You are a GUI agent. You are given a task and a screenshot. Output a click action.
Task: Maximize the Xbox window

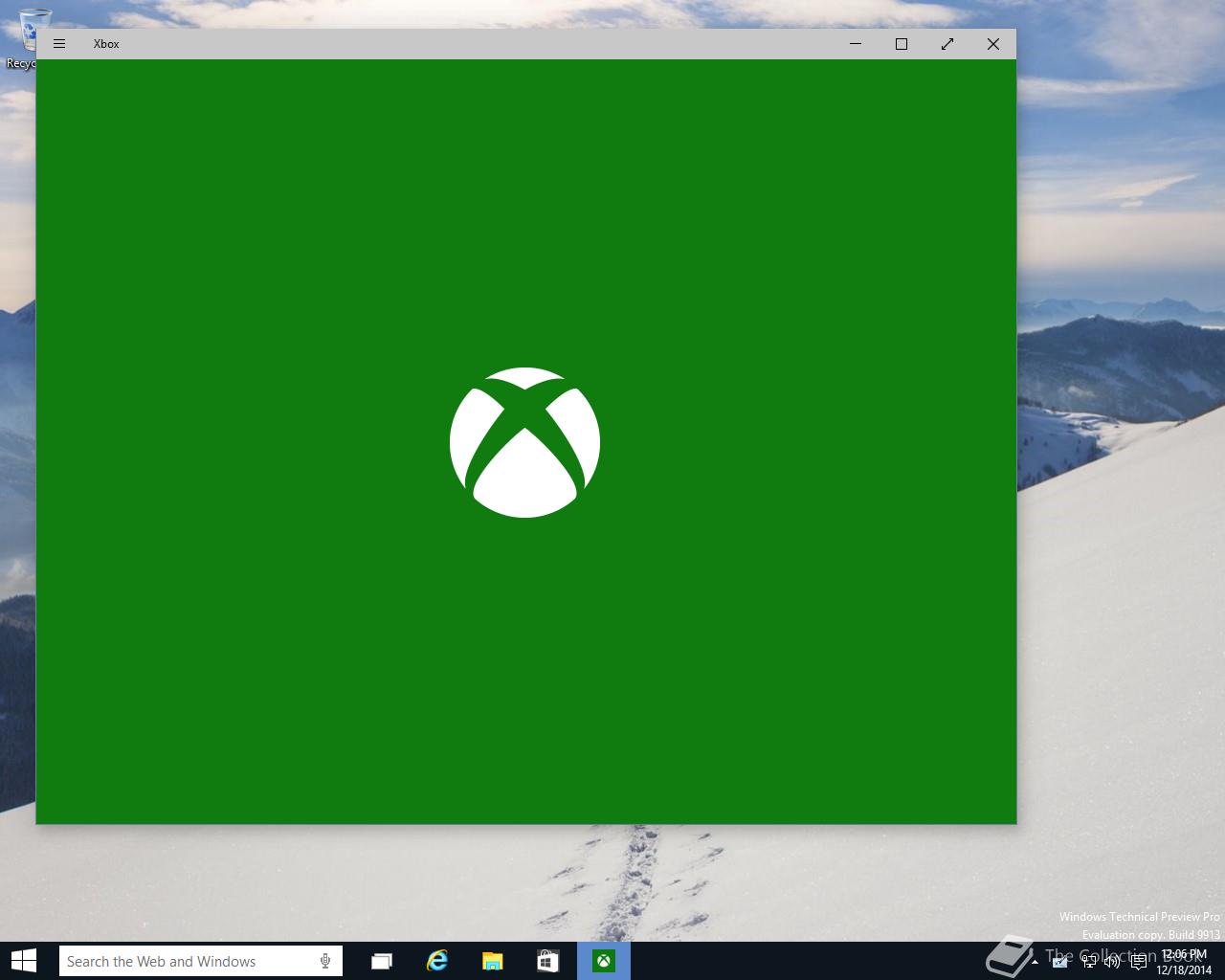902,44
